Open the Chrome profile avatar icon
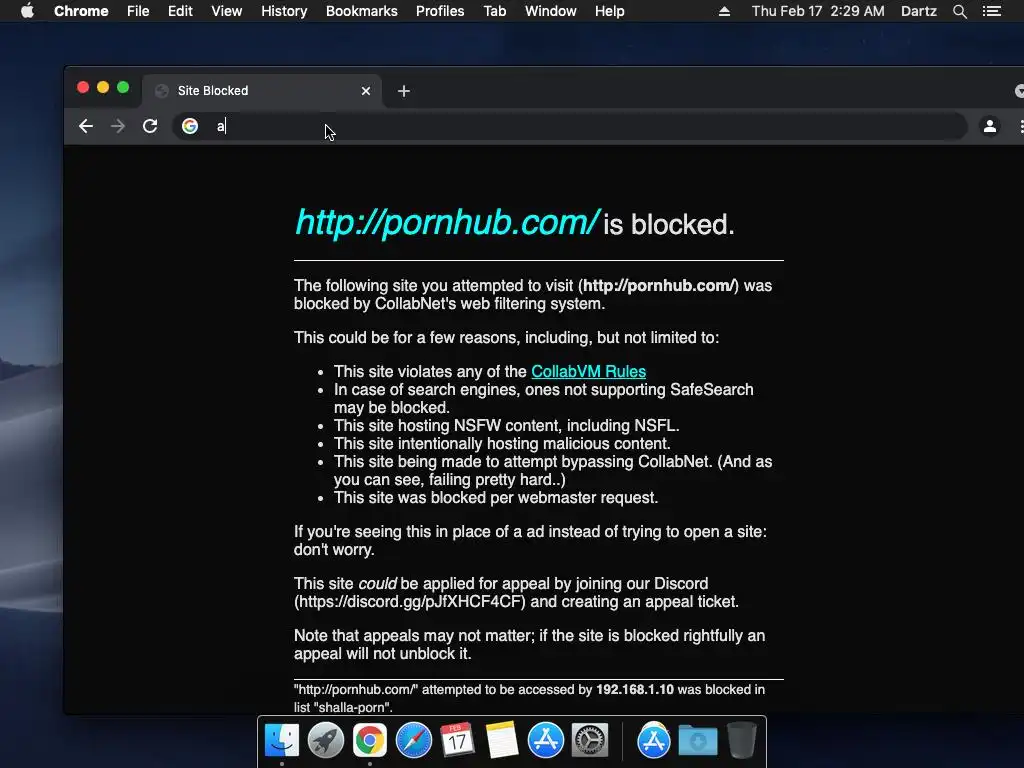The height and width of the screenshot is (768, 1024). pos(990,126)
